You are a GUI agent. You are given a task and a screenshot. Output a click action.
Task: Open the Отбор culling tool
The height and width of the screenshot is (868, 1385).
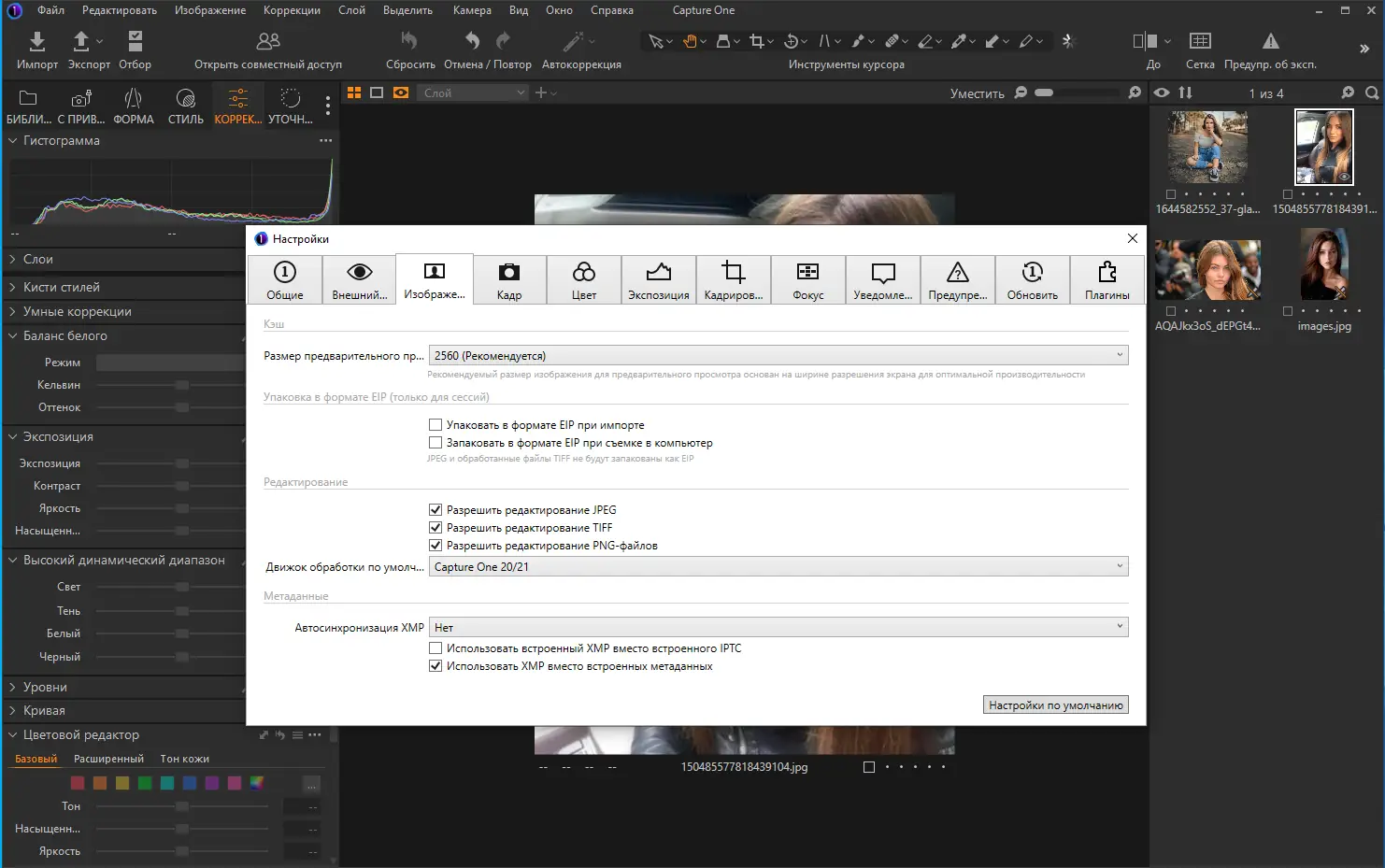coord(136,41)
